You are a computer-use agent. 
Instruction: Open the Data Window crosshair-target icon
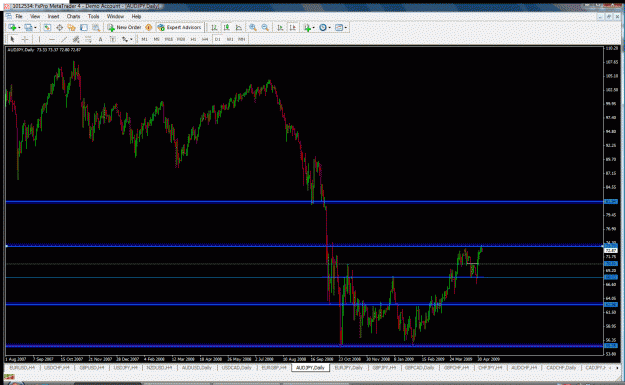point(59,28)
